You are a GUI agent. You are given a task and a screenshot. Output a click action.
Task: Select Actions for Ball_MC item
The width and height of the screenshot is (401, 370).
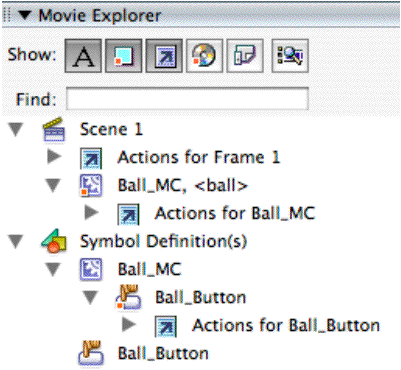tap(235, 213)
